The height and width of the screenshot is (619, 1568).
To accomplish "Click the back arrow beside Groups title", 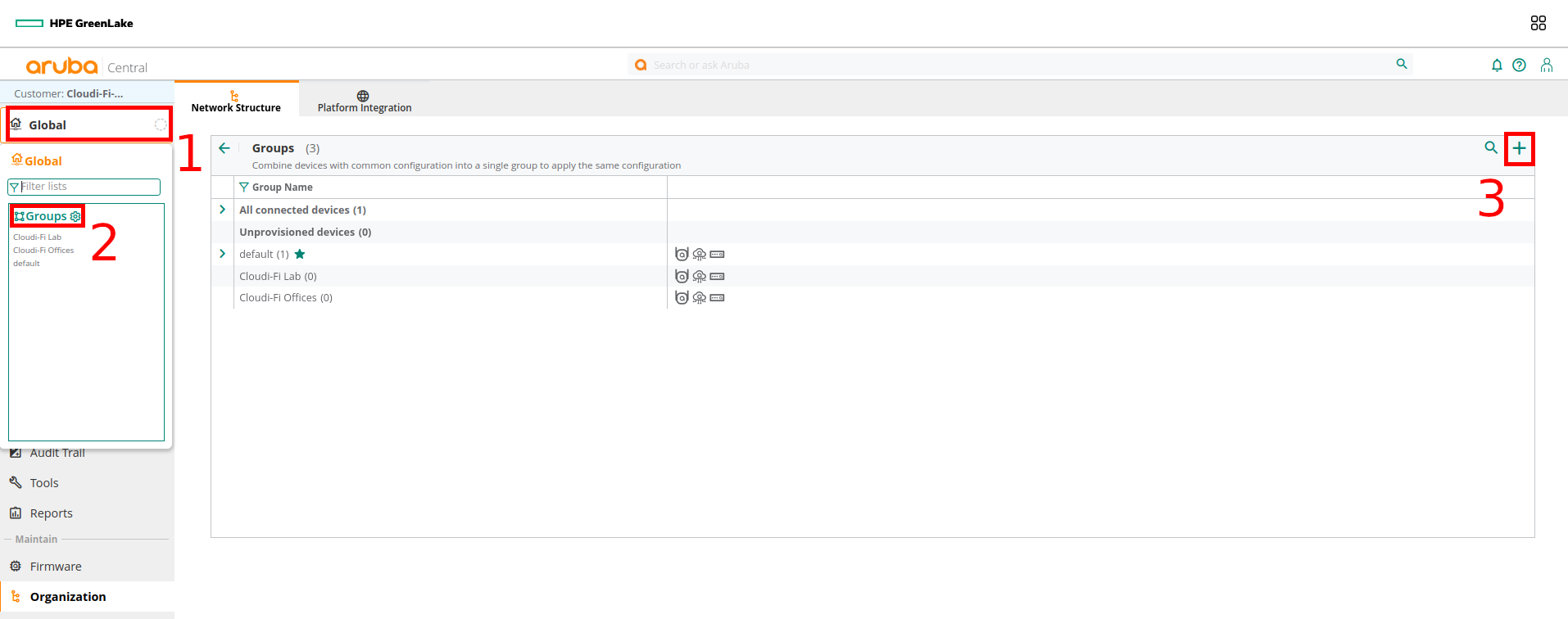I will click(x=224, y=148).
